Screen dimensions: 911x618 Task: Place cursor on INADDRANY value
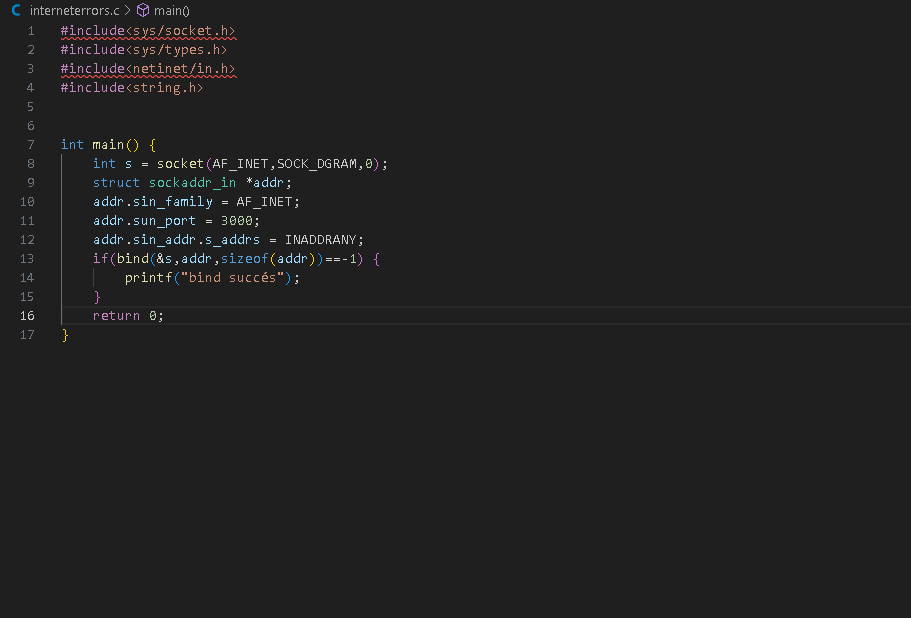point(324,239)
